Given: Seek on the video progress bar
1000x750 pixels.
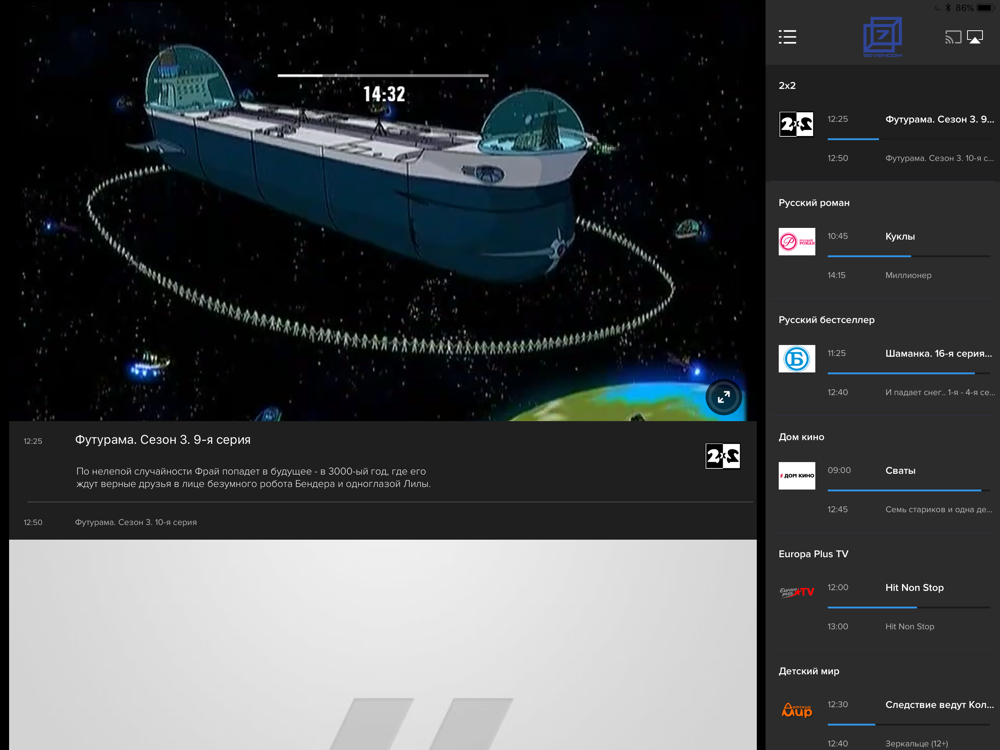Looking at the screenshot, I should (383, 75).
